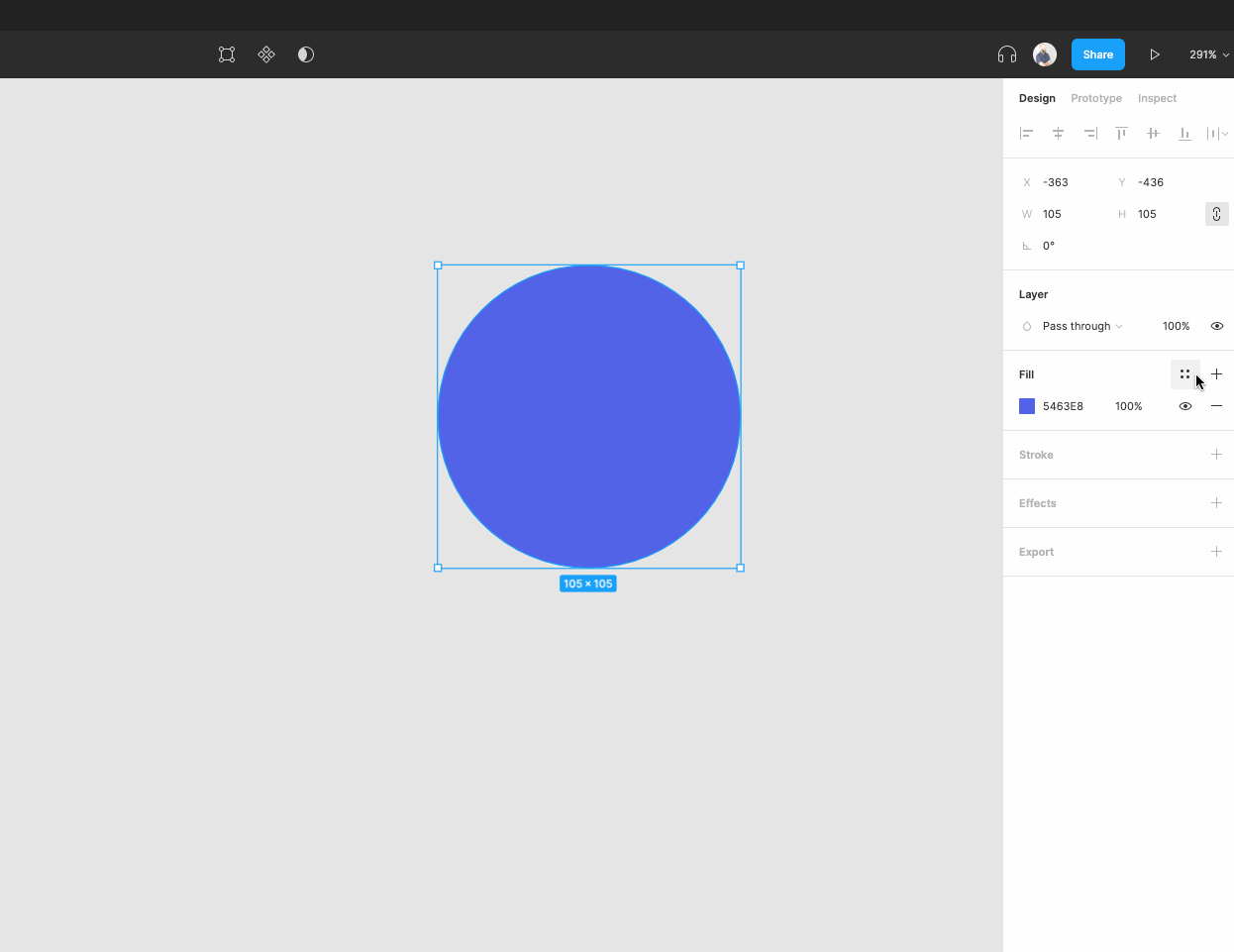Edit the fill hex value 5463E8
1234x952 pixels.
(1063, 406)
